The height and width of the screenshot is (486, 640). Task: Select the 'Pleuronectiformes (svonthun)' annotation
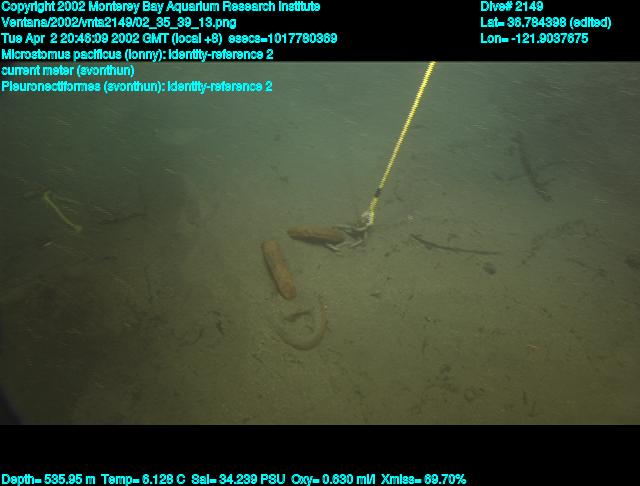[x=82, y=87]
